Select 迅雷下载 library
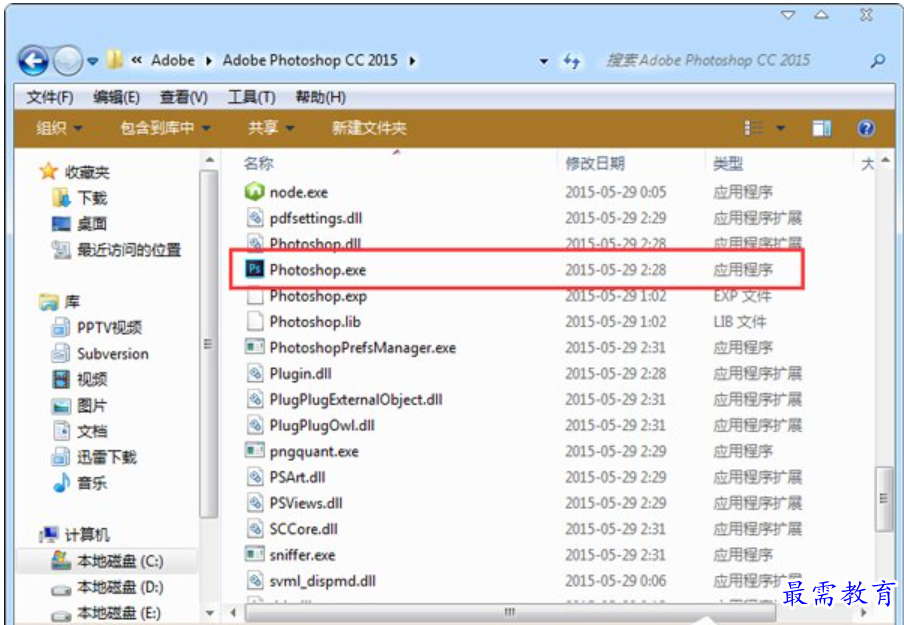This screenshot has height=625, width=904. click(x=107, y=457)
